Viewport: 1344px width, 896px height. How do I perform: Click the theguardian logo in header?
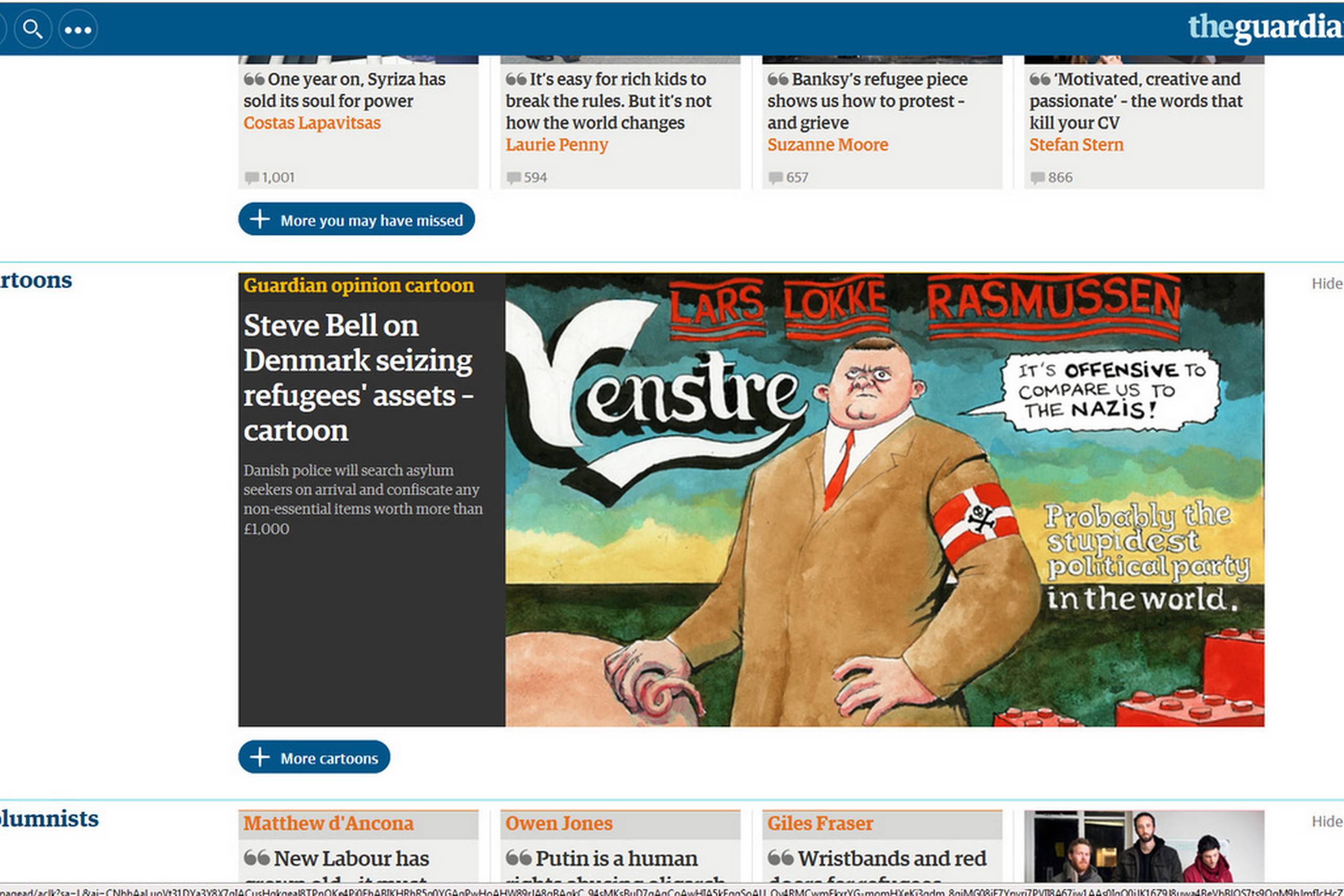(x=1265, y=27)
